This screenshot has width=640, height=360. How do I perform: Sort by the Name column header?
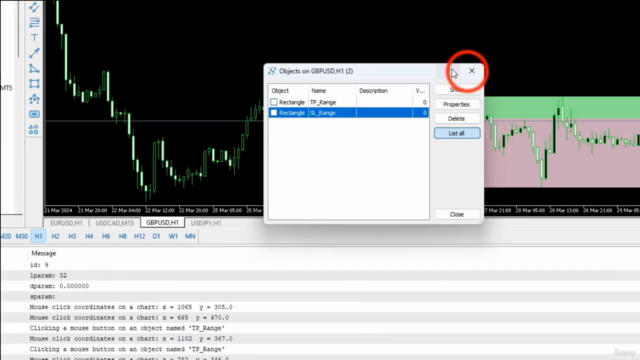click(332, 91)
